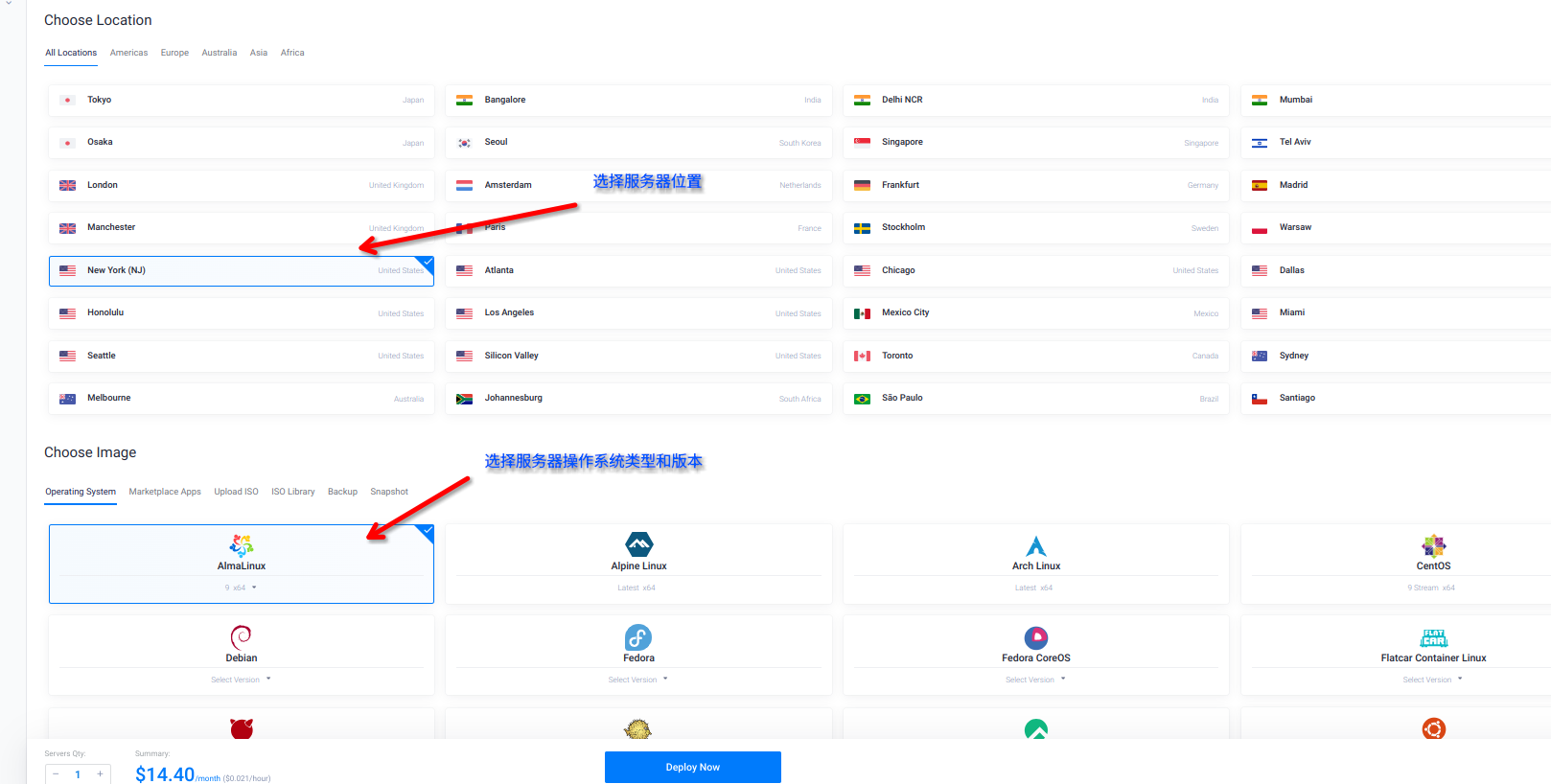Select New York (NJ) location card
The height and width of the screenshot is (784, 1551).
click(242, 270)
